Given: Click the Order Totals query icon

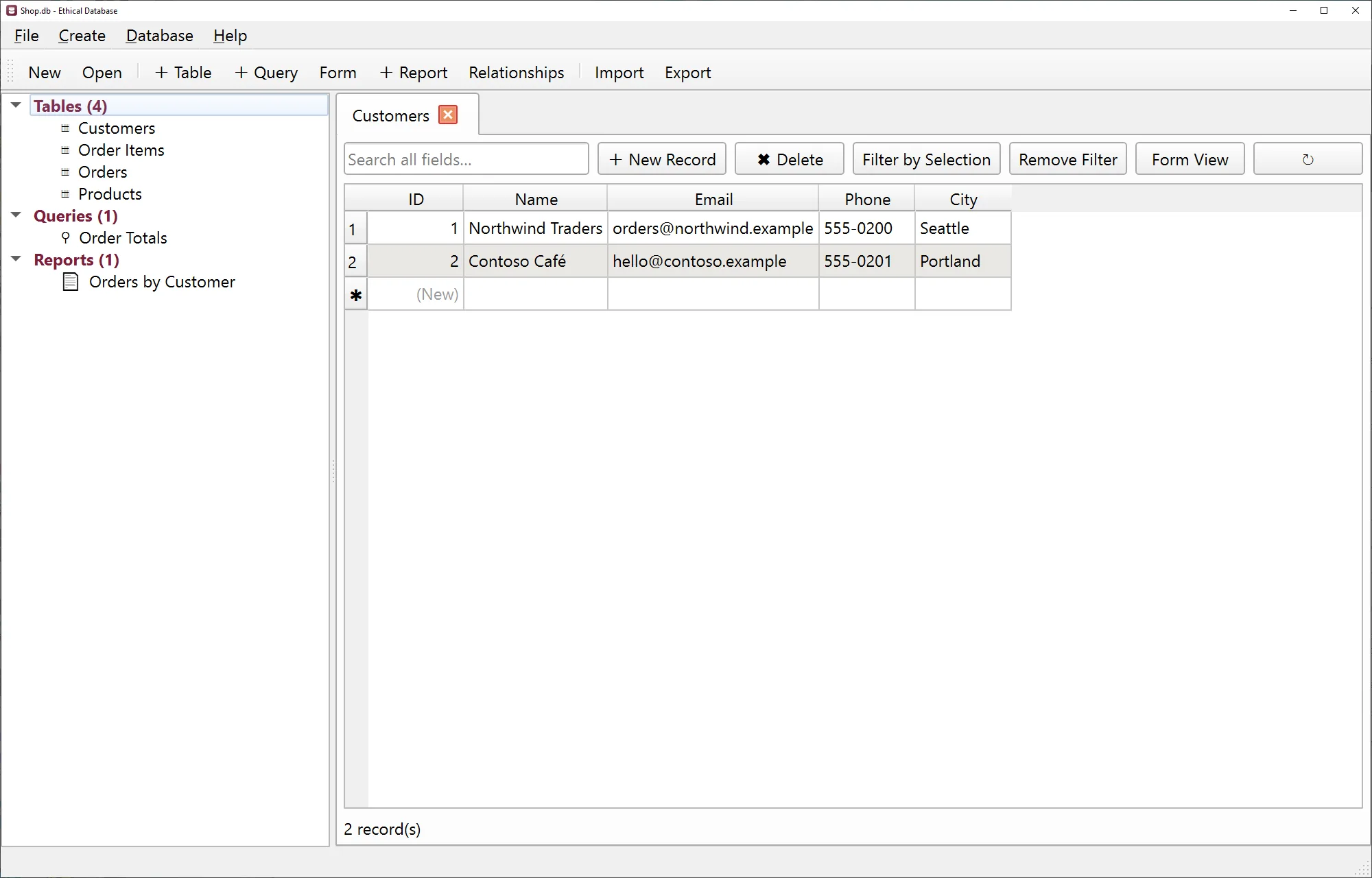Looking at the screenshot, I should pos(66,238).
